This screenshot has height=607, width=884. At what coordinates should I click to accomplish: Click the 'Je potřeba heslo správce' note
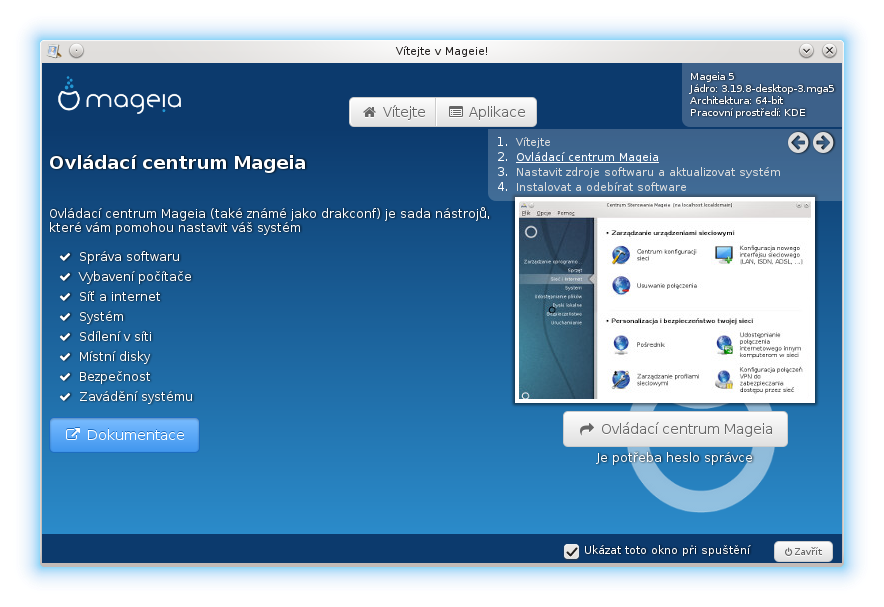point(674,458)
